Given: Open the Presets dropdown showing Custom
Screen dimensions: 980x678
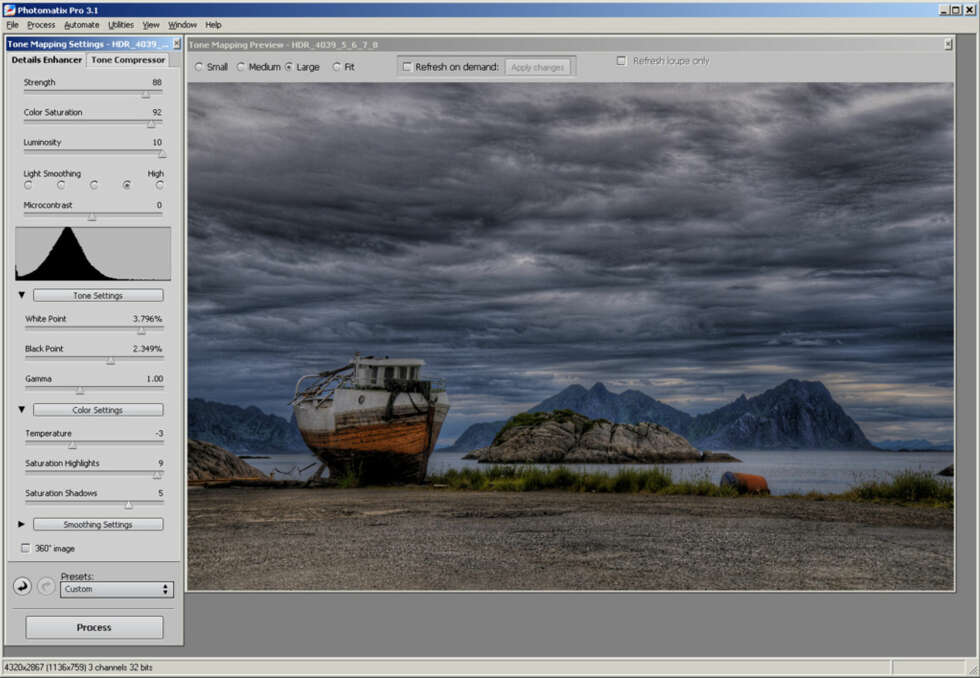Looking at the screenshot, I should coord(117,589).
